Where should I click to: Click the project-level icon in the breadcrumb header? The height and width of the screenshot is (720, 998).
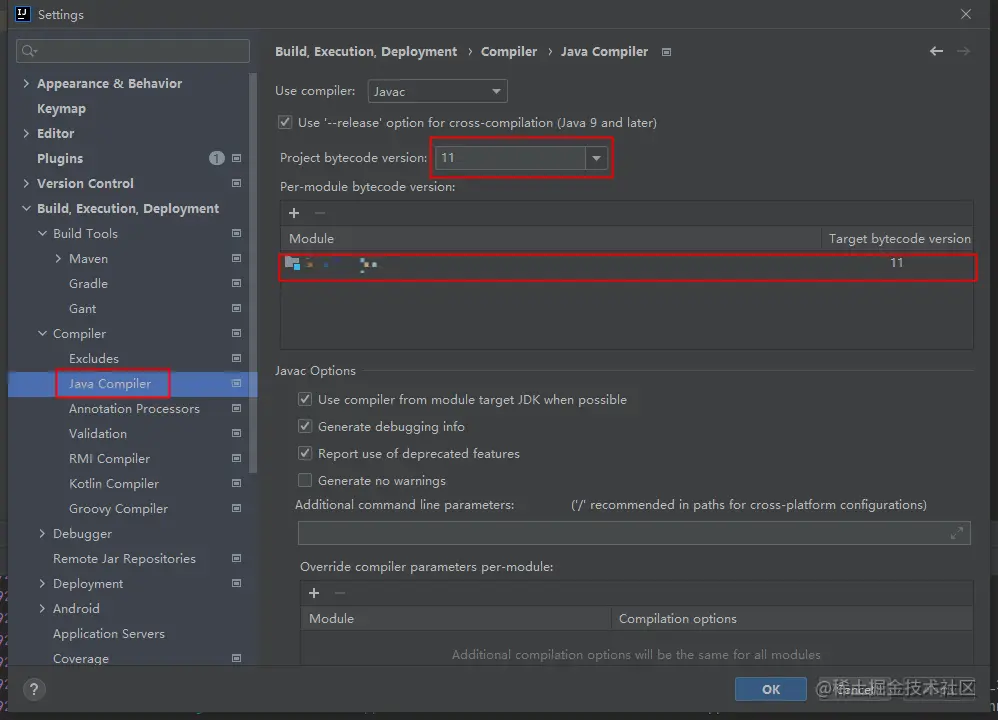[666, 52]
